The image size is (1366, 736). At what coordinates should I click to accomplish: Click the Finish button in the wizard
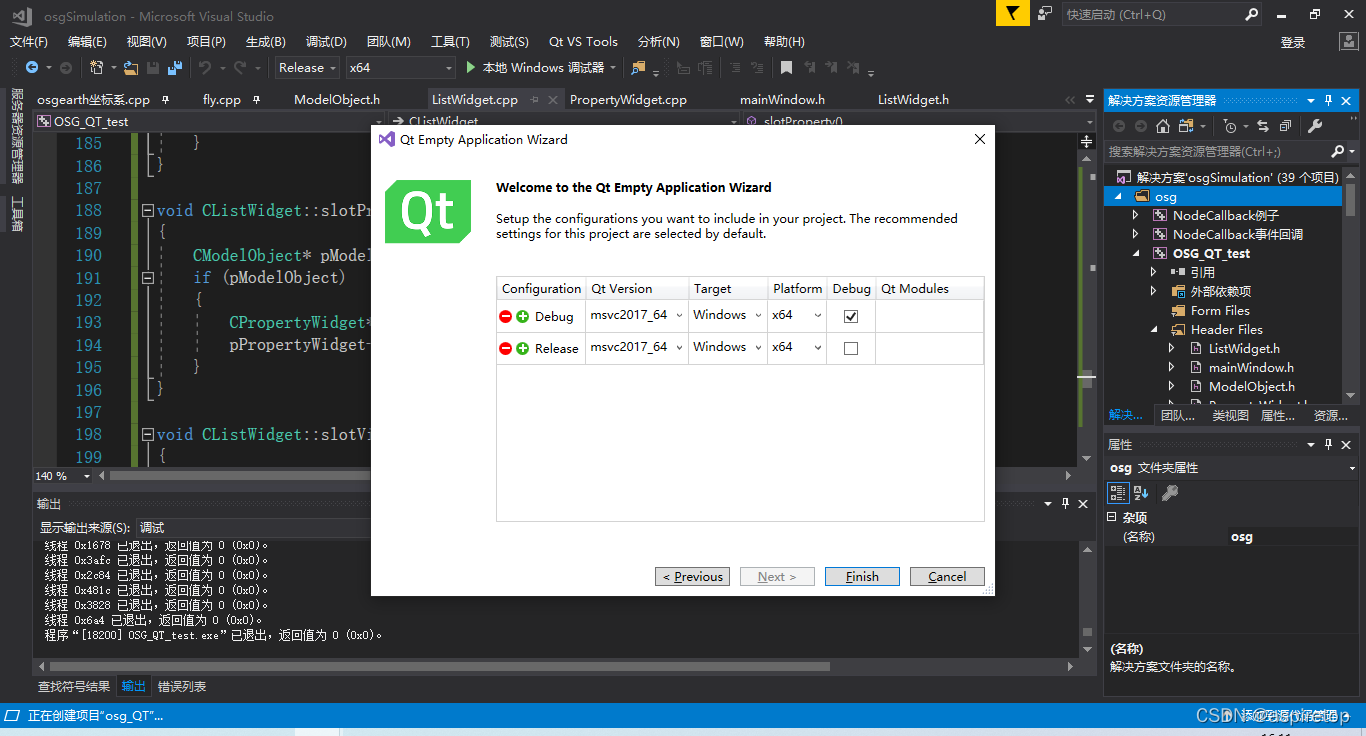click(862, 577)
